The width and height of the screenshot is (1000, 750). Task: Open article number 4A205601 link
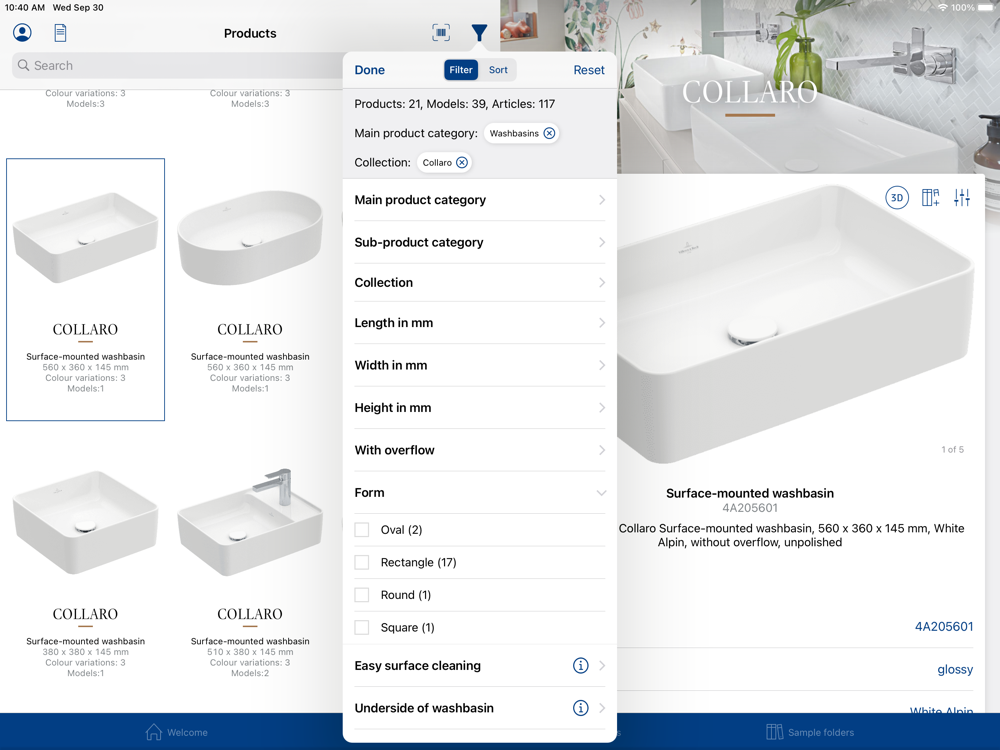(944, 627)
